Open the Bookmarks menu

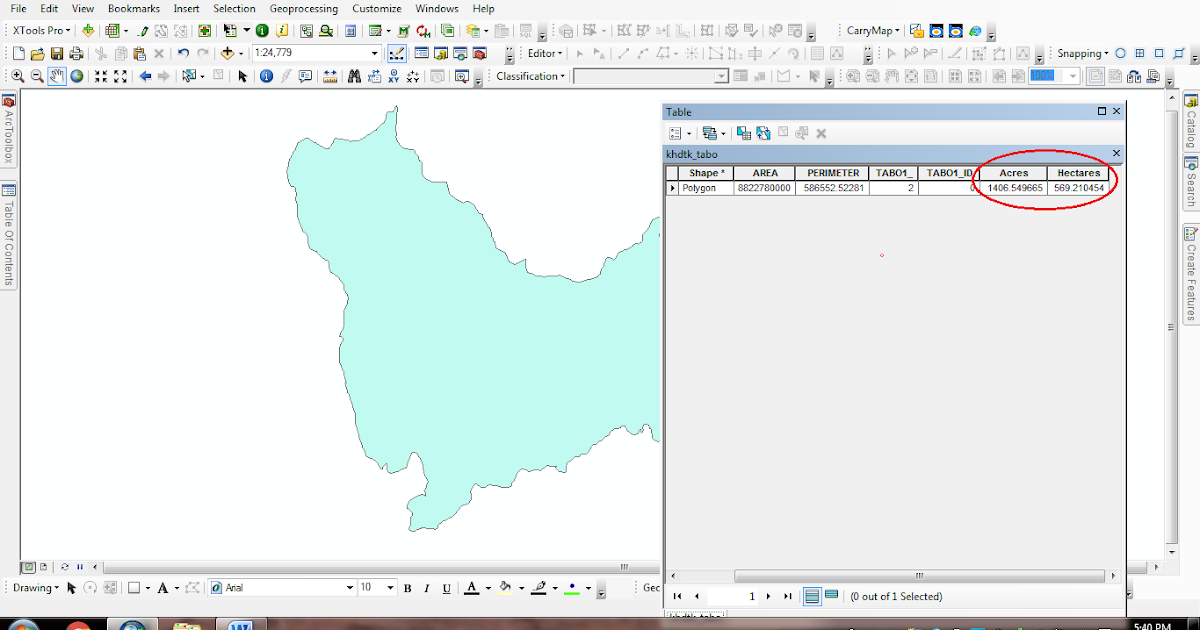[x=134, y=8]
